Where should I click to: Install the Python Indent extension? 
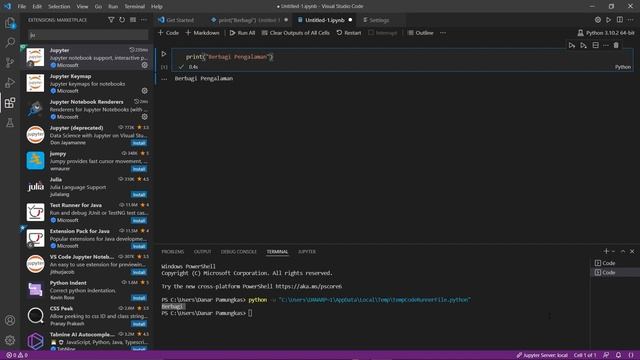(x=139, y=298)
